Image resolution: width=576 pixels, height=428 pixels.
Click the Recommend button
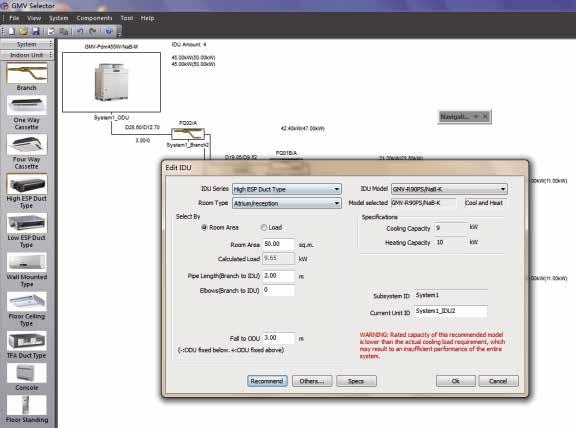click(x=267, y=381)
